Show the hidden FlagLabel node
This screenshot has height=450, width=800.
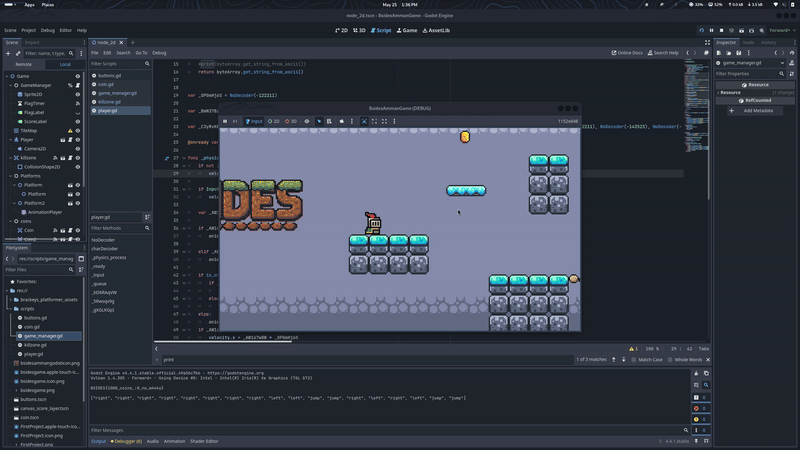[x=78, y=113]
